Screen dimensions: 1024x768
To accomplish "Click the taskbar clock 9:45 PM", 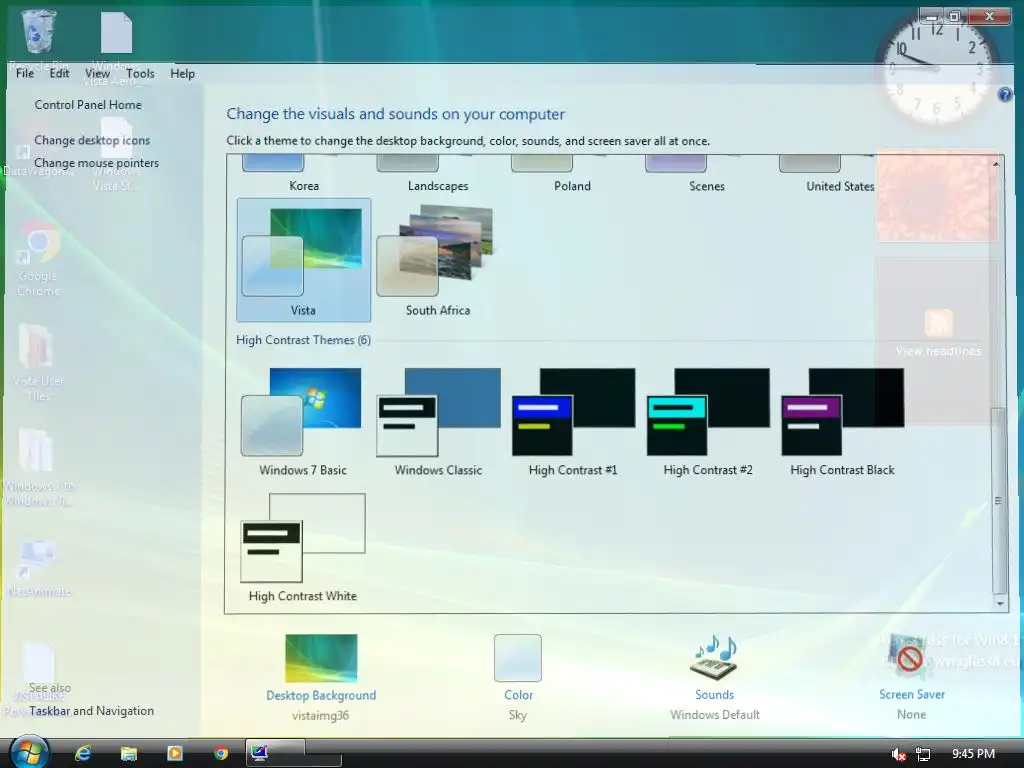I will click(x=974, y=754).
